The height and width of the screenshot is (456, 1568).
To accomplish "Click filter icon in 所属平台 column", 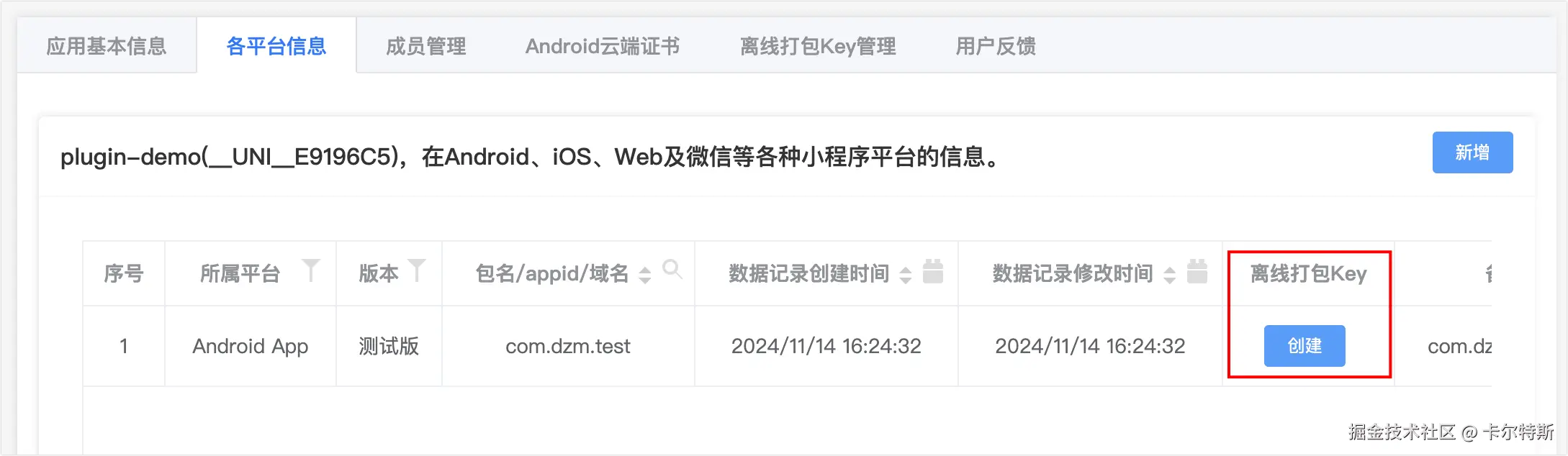I will (310, 270).
